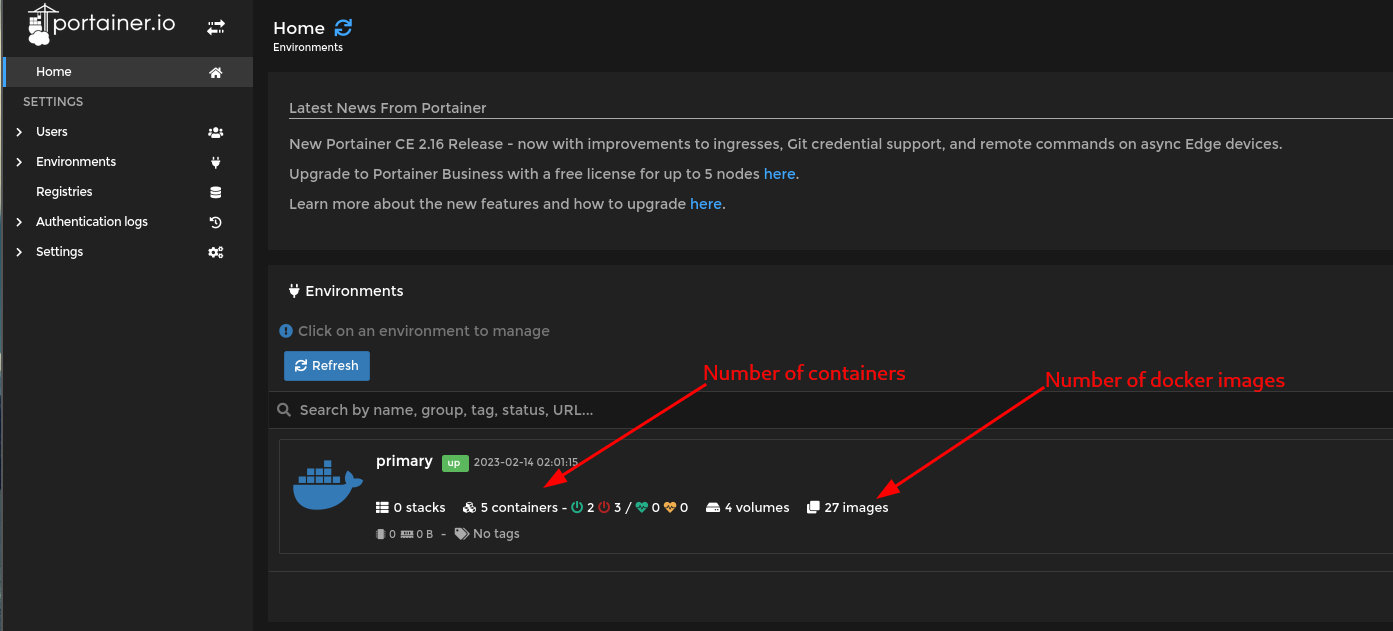Screen dimensions: 1393x631
Task: Follow the 'here' link about upgrading
Action: [705, 204]
